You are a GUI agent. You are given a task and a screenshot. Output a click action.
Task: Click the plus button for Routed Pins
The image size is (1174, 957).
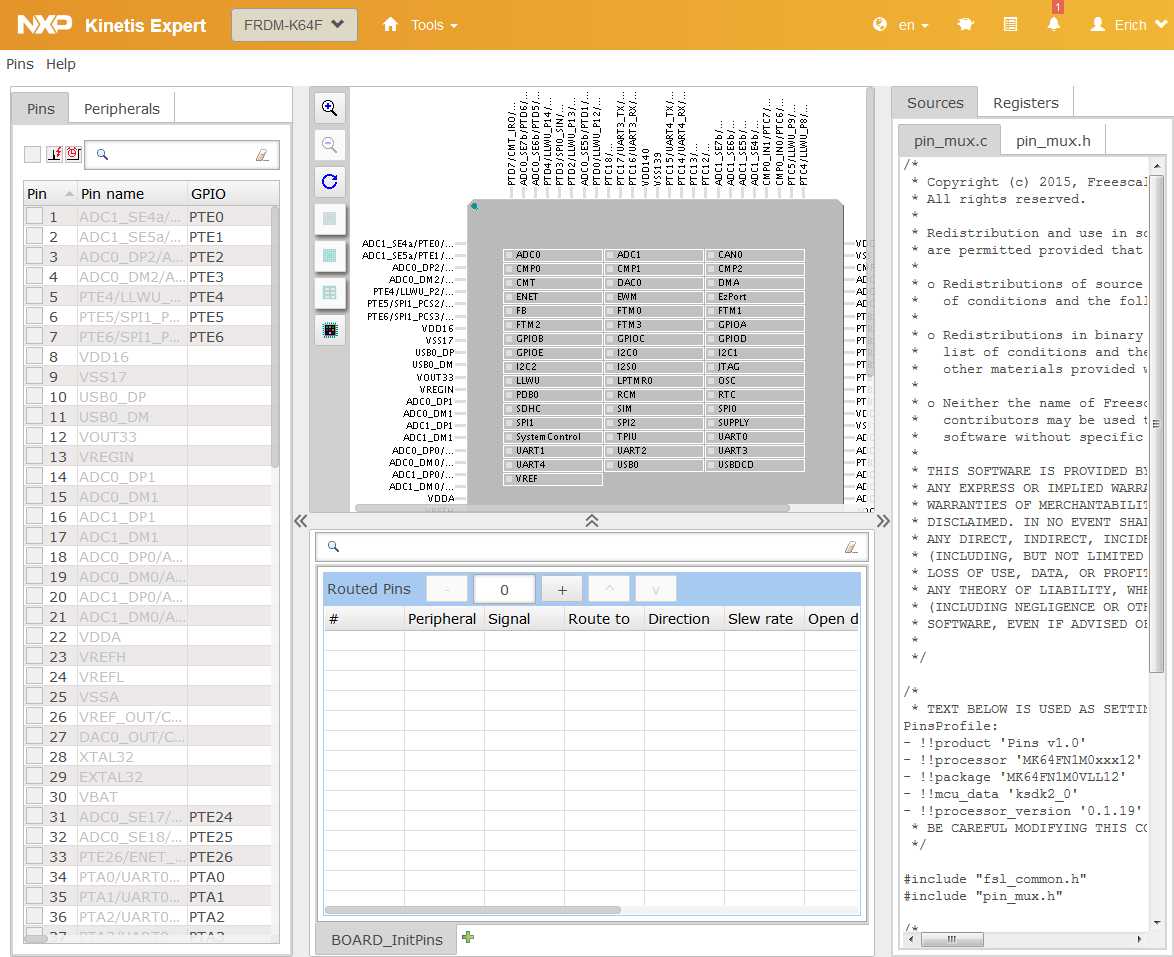(562, 589)
